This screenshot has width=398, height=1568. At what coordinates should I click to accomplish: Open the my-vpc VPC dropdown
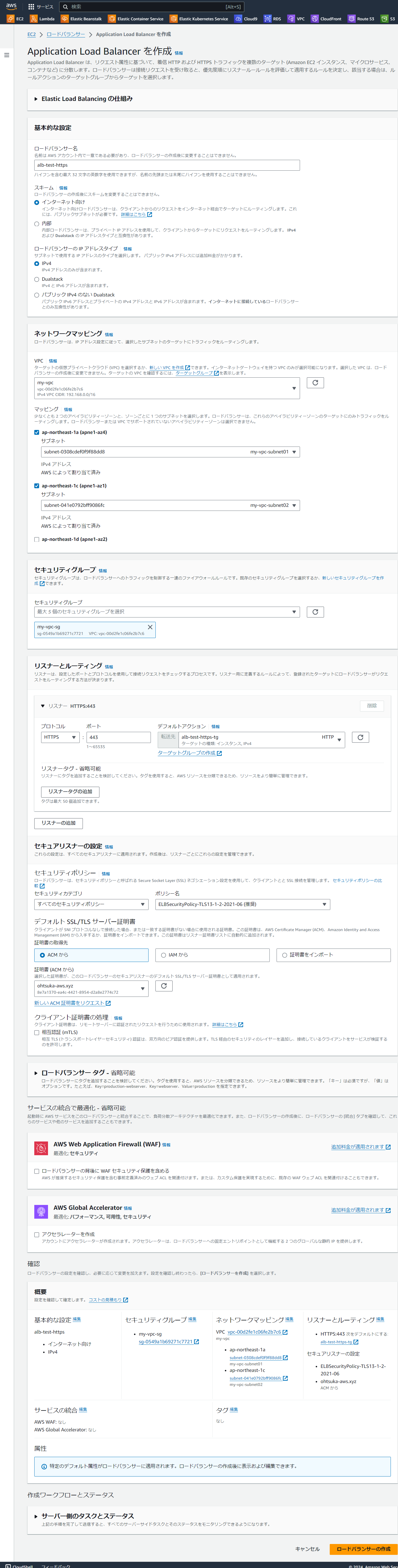pos(167,388)
